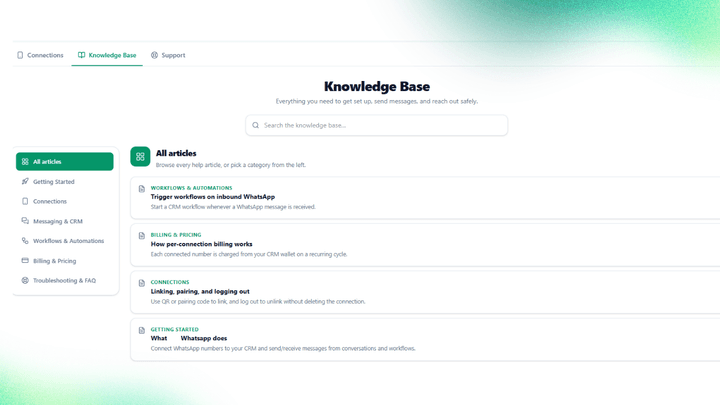720x405 pixels.
Task: Click the lifebuoy icon for Troubleshooting & FAQ
Action: [25, 280]
